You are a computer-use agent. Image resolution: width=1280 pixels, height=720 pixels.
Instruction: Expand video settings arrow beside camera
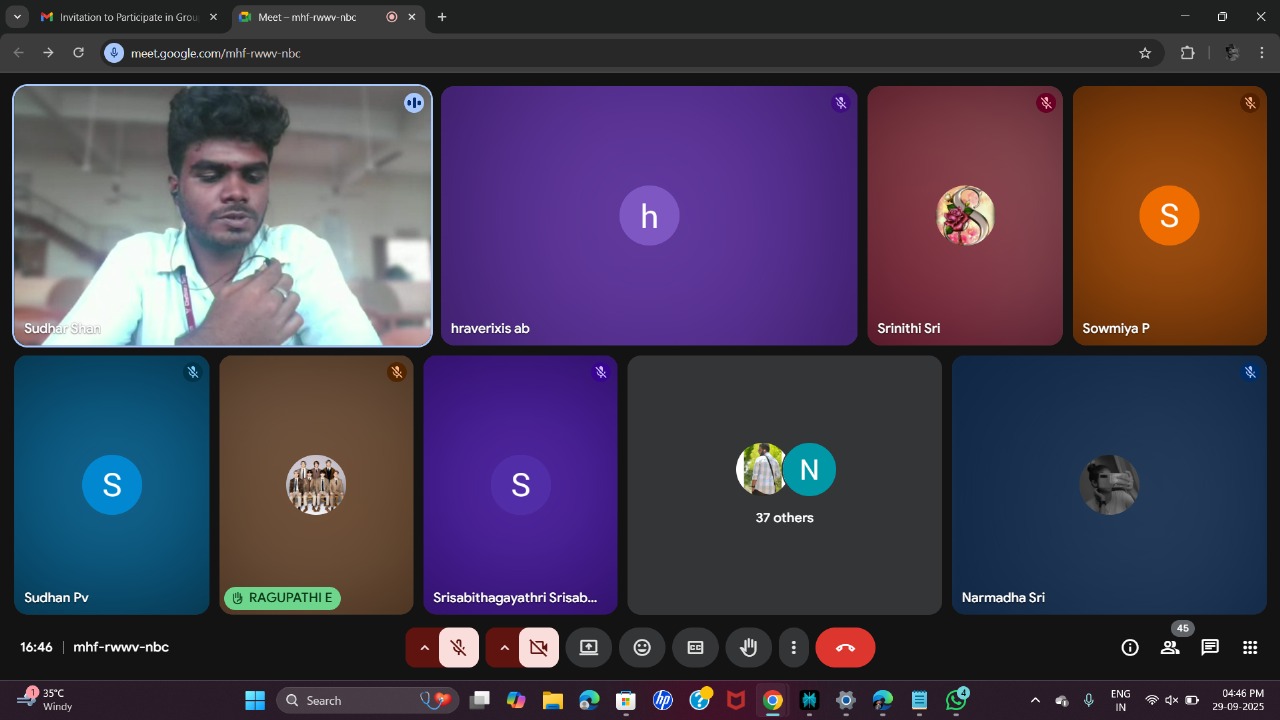pyautogui.click(x=504, y=648)
